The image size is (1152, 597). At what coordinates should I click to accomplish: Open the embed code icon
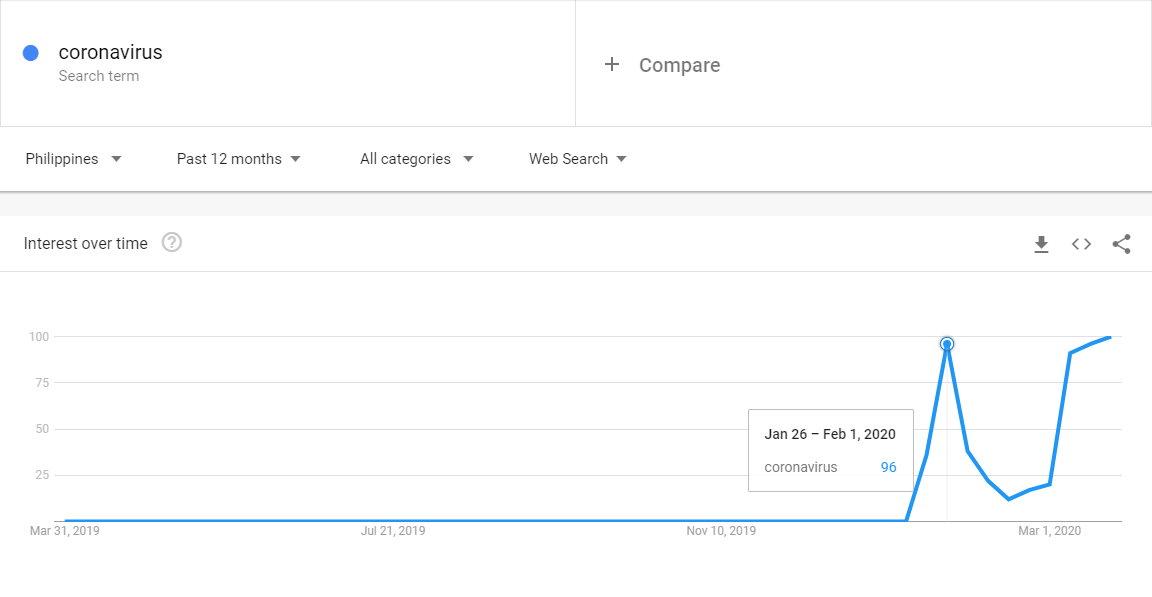coord(1081,244)
